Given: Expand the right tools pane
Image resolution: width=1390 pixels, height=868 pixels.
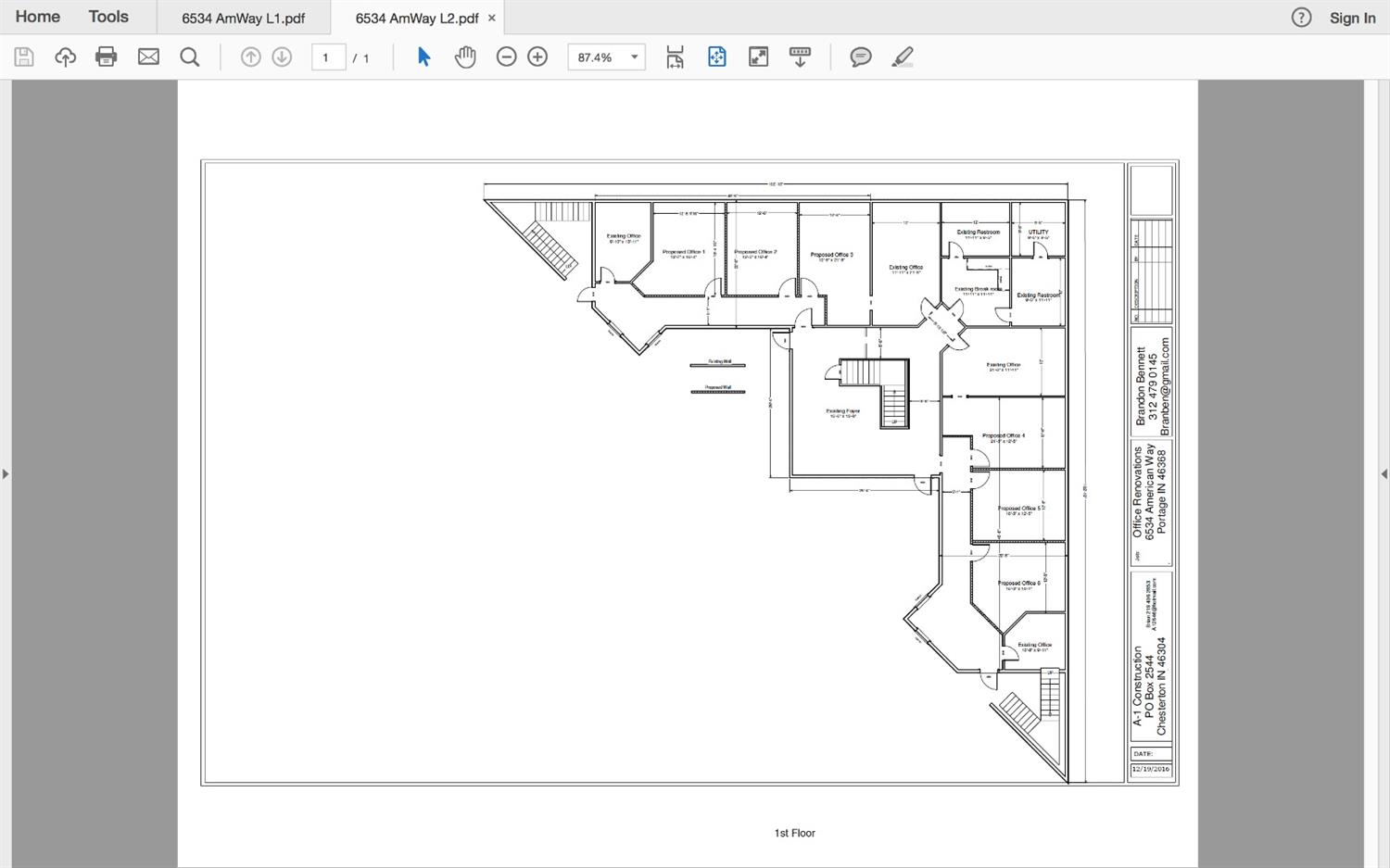Looking at the screenshot, I should pyautogui.click(x=1384, y=474).
